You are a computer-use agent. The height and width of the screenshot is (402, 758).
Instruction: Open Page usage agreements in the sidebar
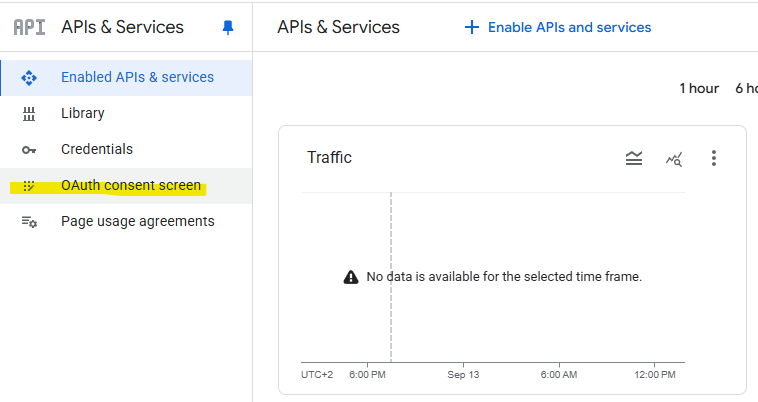point(138,221)
